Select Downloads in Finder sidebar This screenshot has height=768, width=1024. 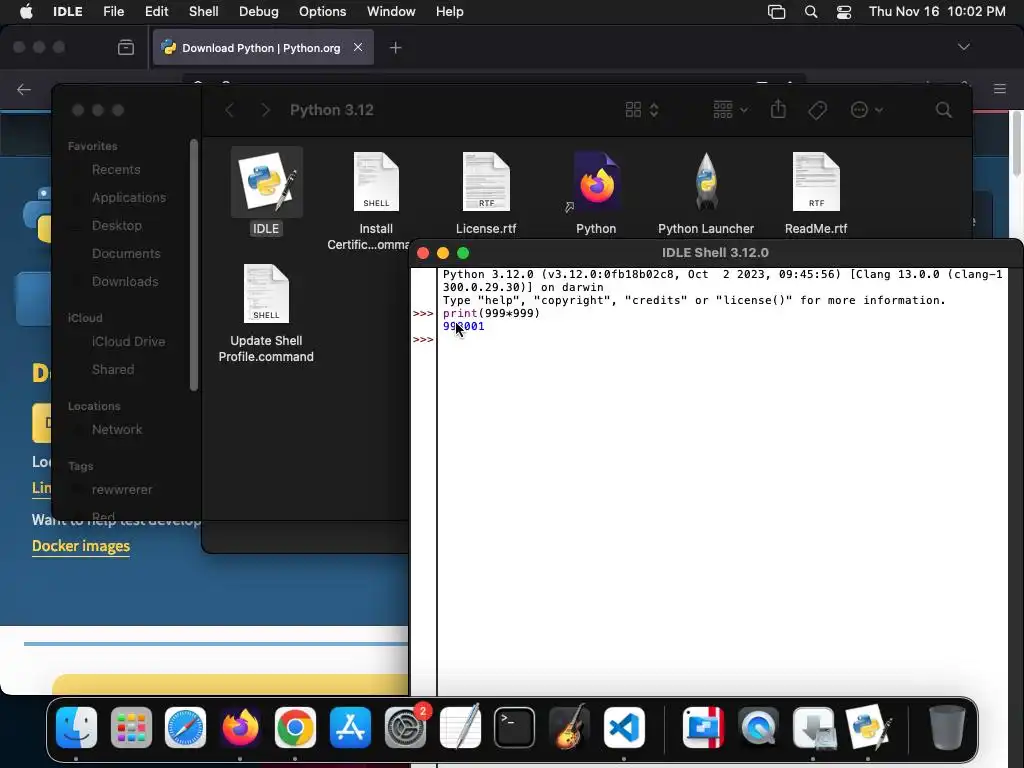(x=125, y=282)
